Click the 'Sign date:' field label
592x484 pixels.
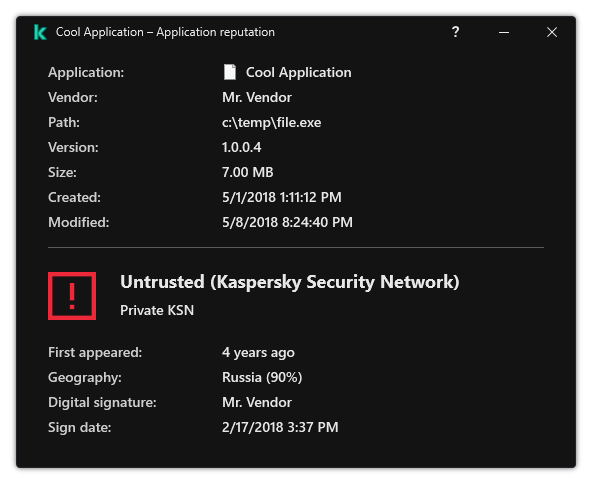point(79,427)
